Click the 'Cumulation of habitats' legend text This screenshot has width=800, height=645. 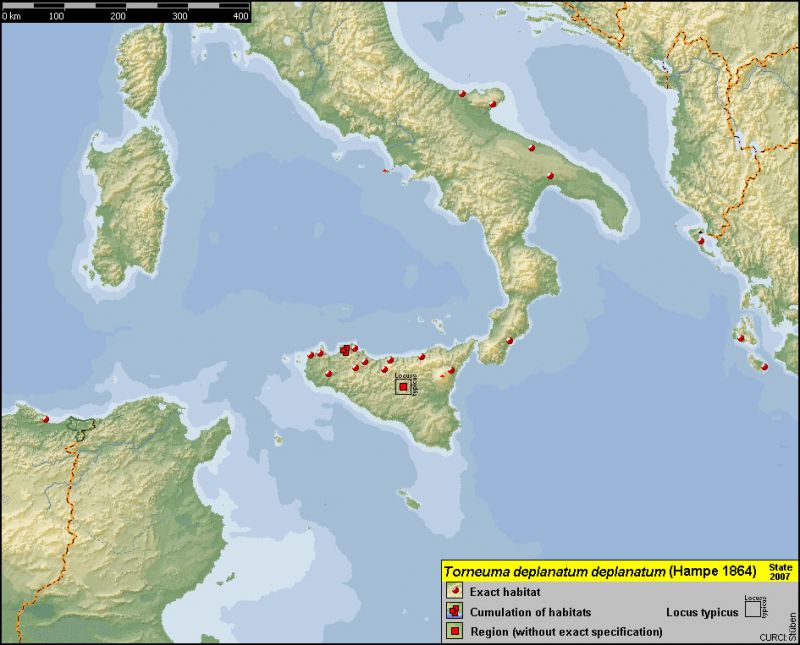530,612
